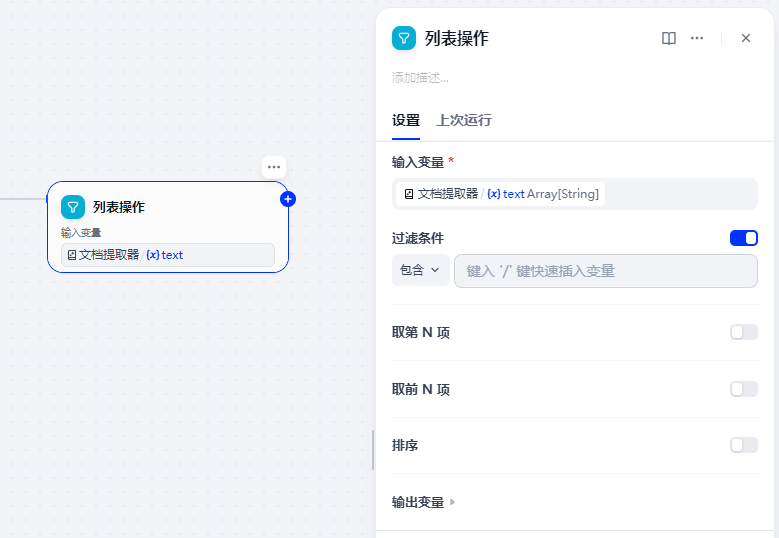Switch to the 上次运行 tab
The height and width of the screenshot is (538, 779).
point(464,120)
